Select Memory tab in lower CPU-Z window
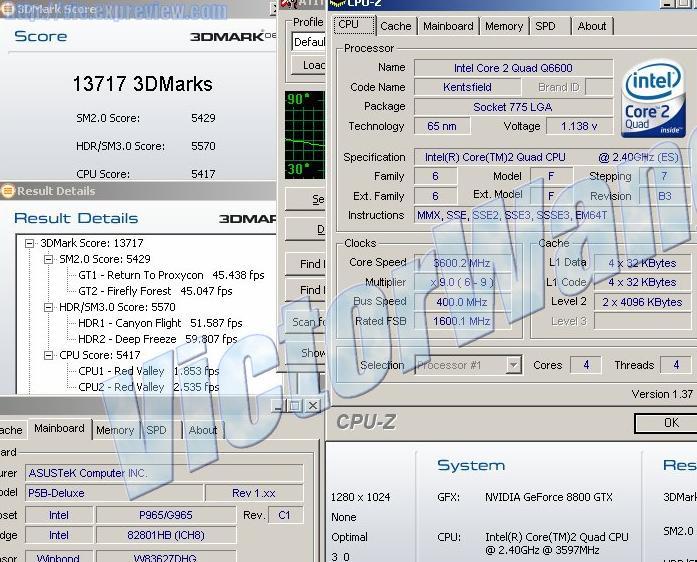The image size is (697, 562). click(116, 430)
